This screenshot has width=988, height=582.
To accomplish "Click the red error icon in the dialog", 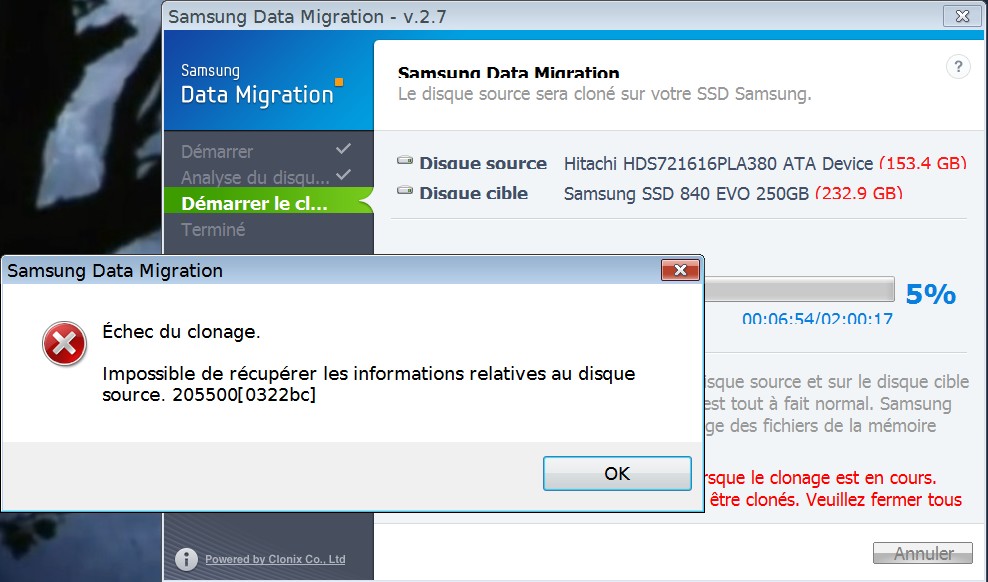I will coord(65,345).
